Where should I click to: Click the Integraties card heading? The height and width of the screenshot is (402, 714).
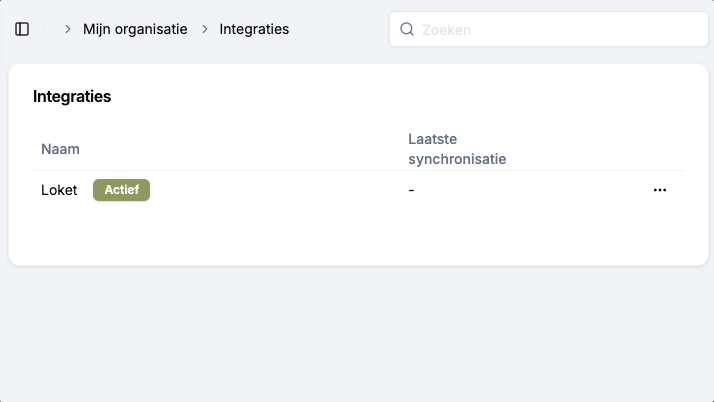[72, 97]
